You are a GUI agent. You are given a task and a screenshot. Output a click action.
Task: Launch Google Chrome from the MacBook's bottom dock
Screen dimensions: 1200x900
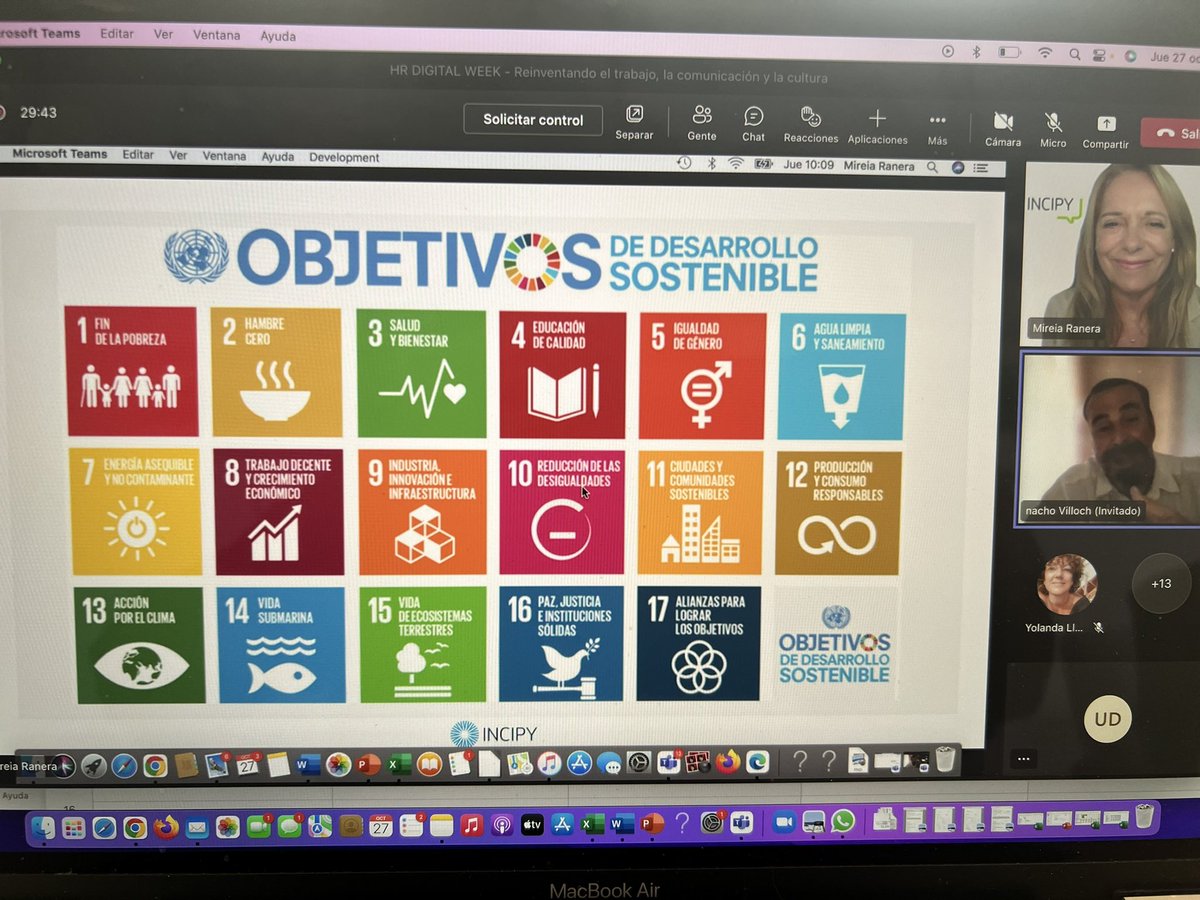(x=135, y=827)
